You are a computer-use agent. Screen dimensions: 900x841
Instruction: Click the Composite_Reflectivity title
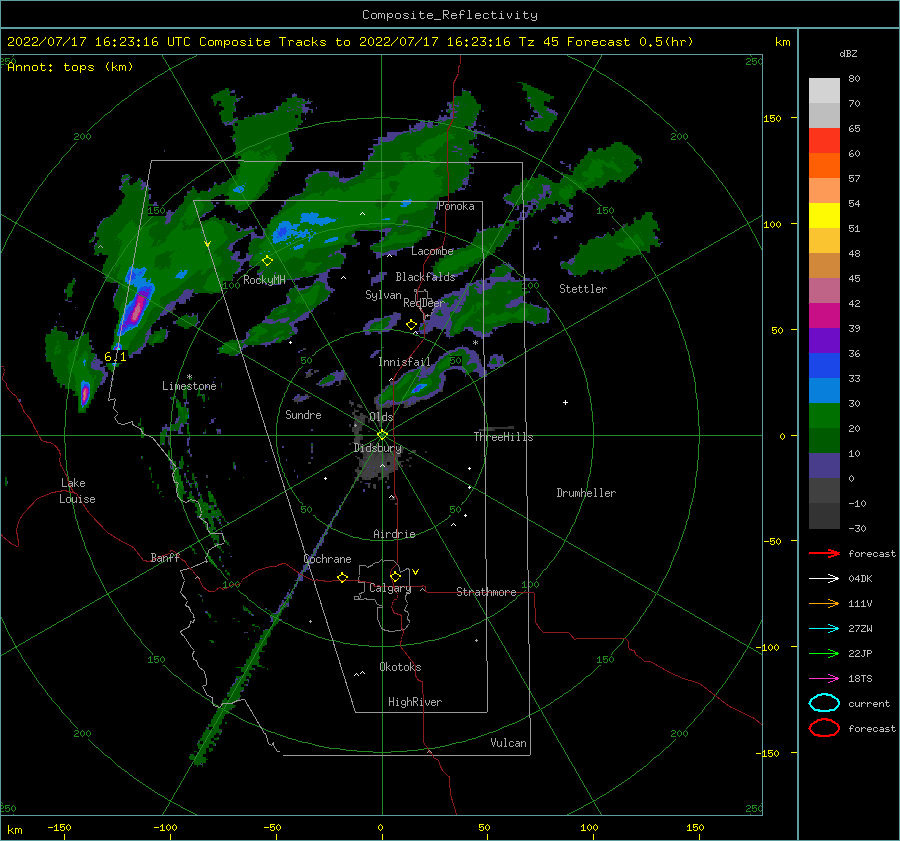(x=450, y=15)
